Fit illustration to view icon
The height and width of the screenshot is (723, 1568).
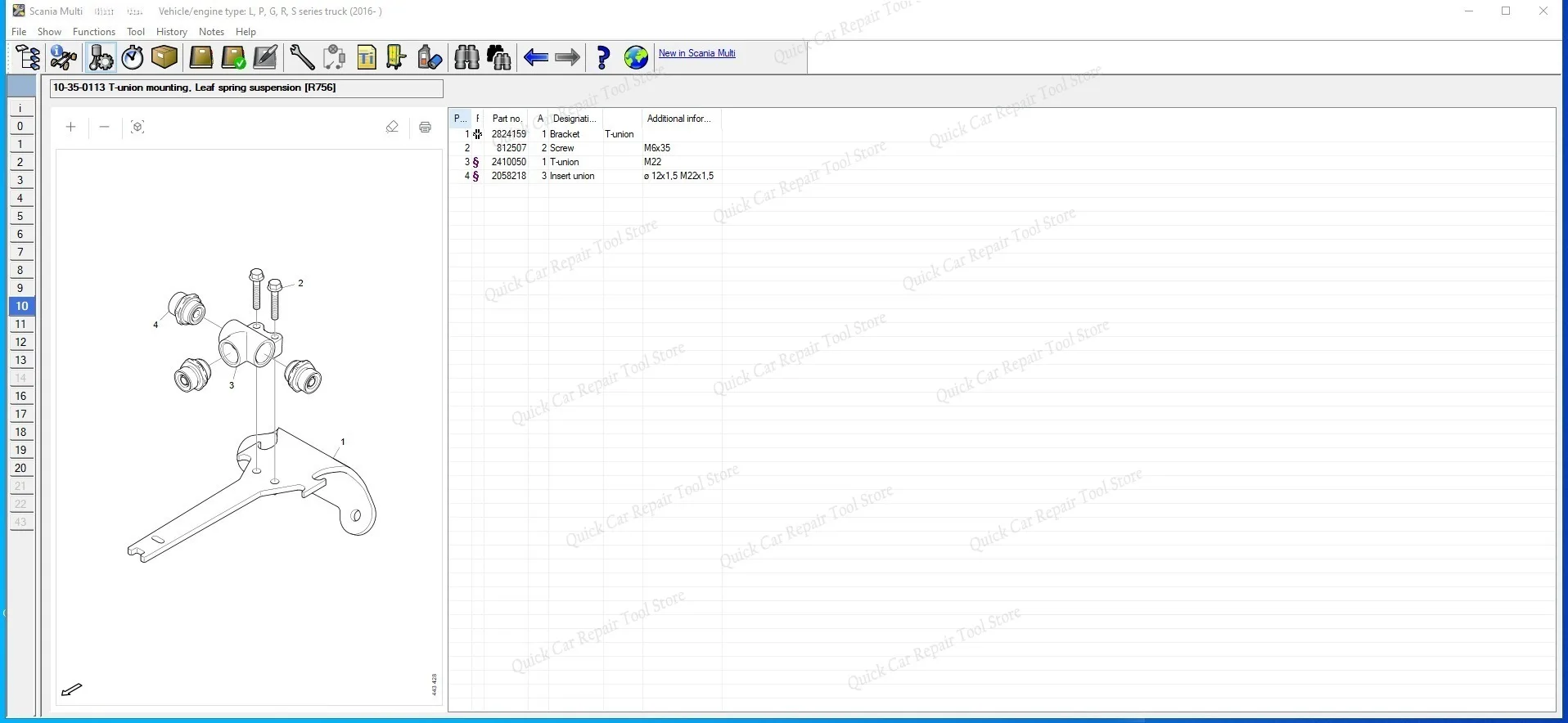click(137, 127)
